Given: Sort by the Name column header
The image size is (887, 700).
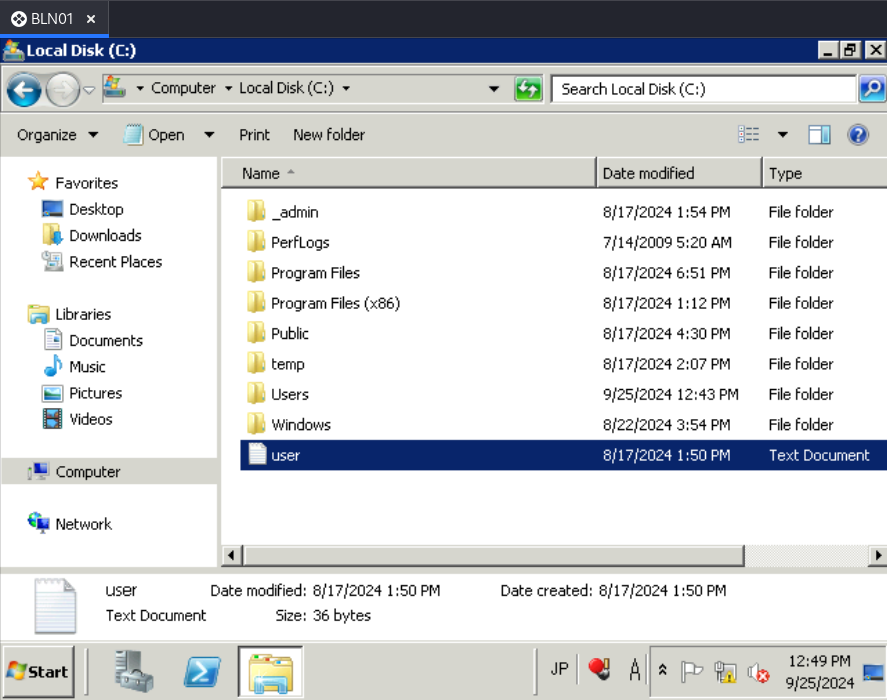Looking at the screenshot, I should (408, 173).
